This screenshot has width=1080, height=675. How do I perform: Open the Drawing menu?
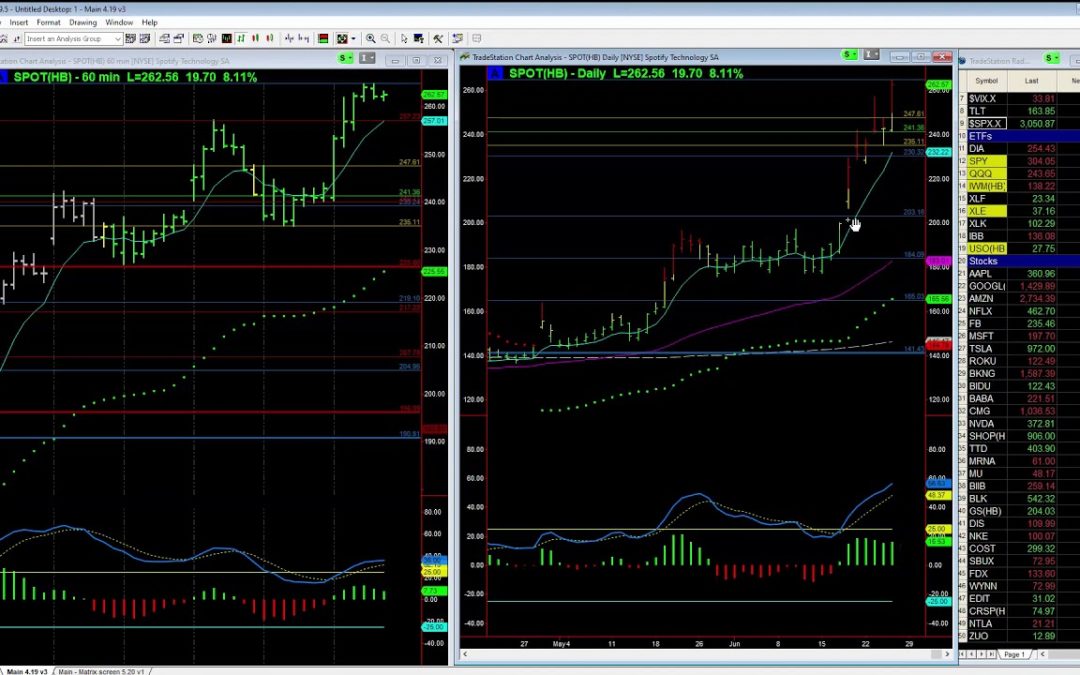pos(83,22)
